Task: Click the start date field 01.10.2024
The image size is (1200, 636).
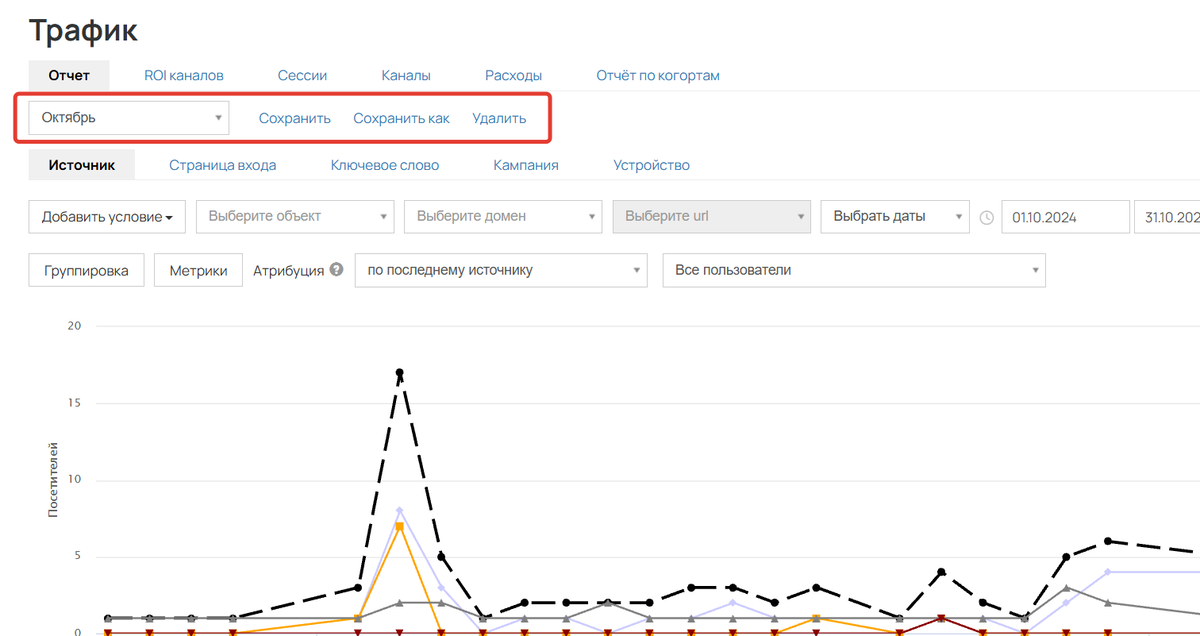Action: tap(1064, 217)
